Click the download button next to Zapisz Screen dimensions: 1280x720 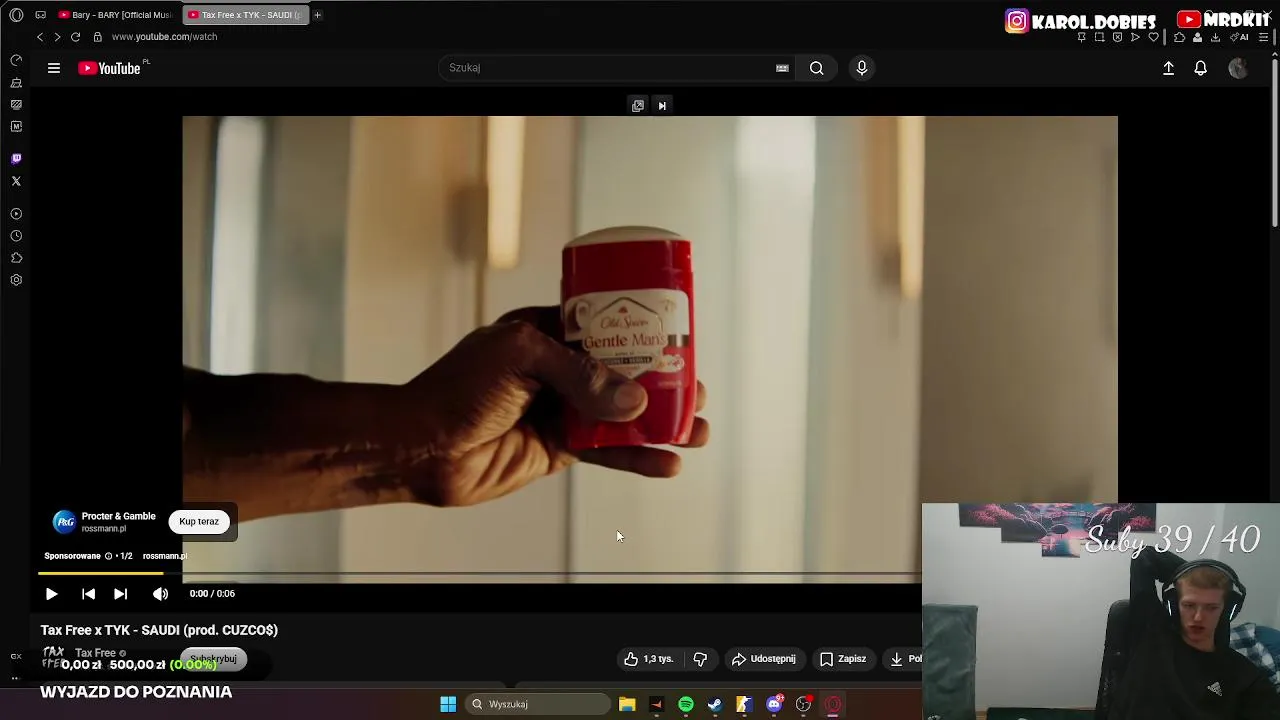click(x=902, y=659)
